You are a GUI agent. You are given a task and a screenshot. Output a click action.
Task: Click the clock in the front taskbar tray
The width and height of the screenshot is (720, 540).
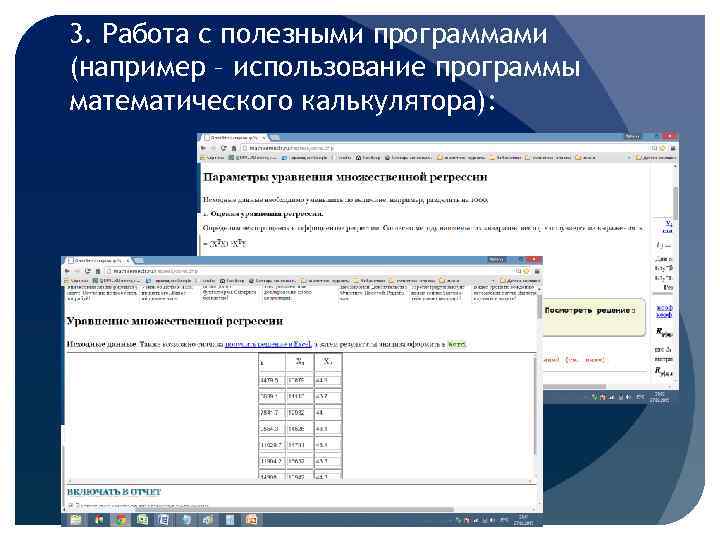523,520
